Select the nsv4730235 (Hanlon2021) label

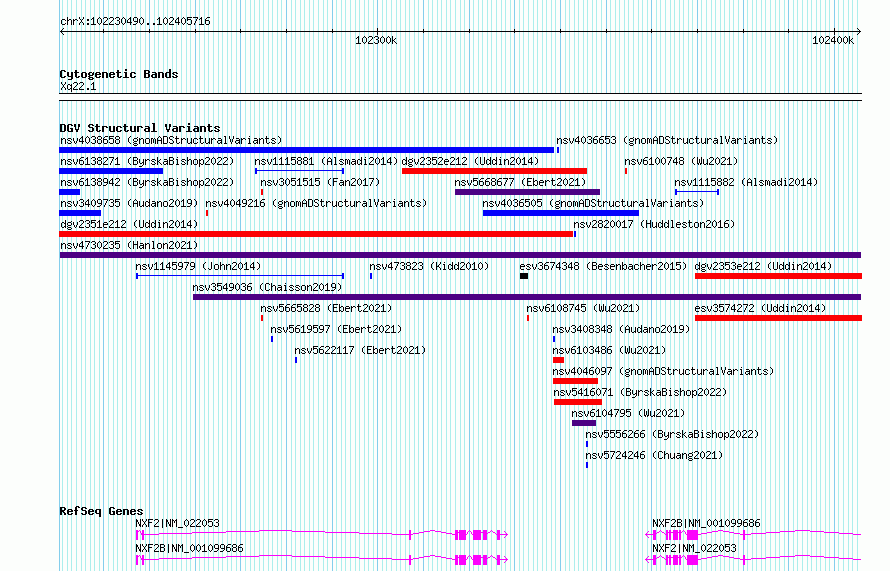(129, 245)
